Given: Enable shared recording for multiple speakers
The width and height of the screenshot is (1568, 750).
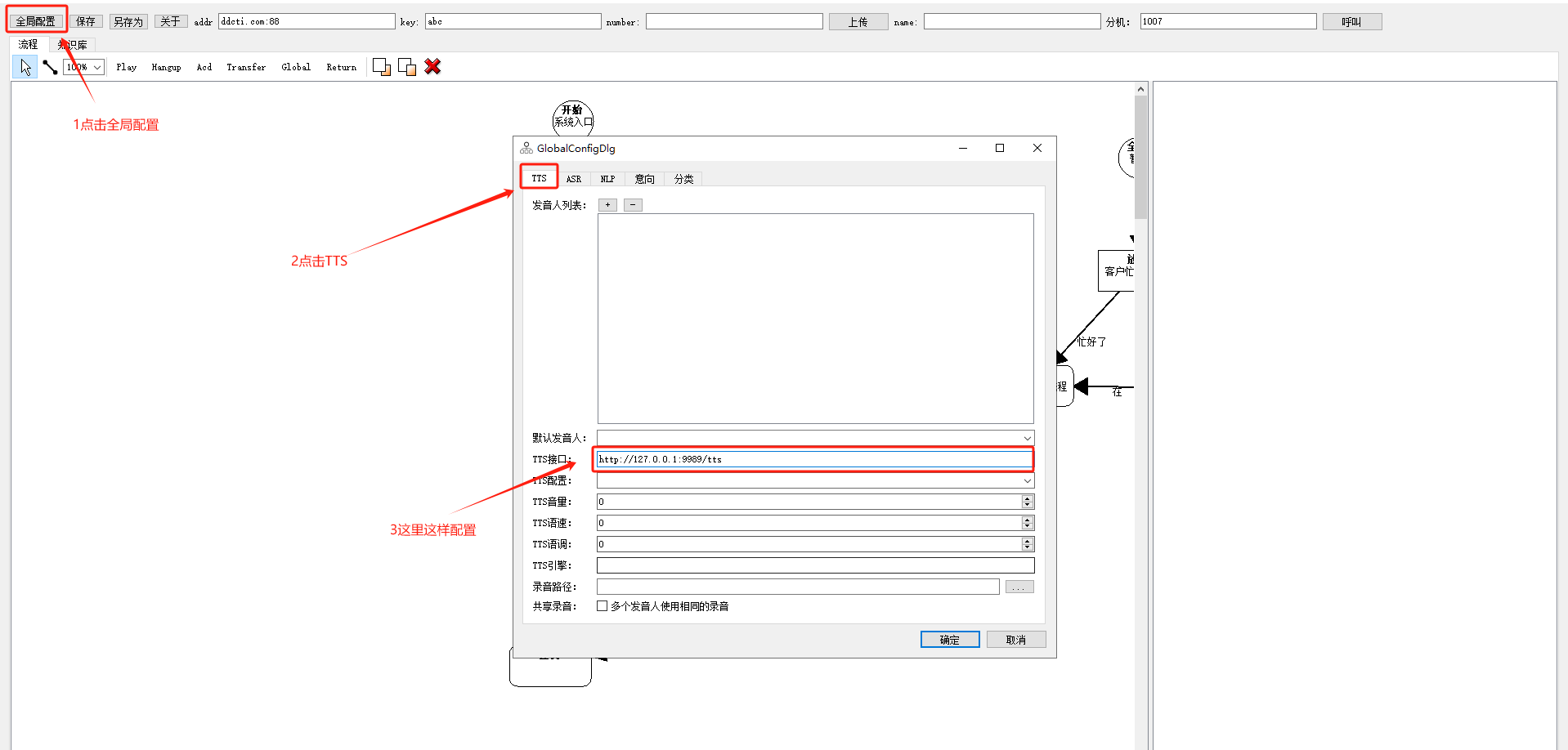Looking at the screenshot, I should click(x=603, y=606).
